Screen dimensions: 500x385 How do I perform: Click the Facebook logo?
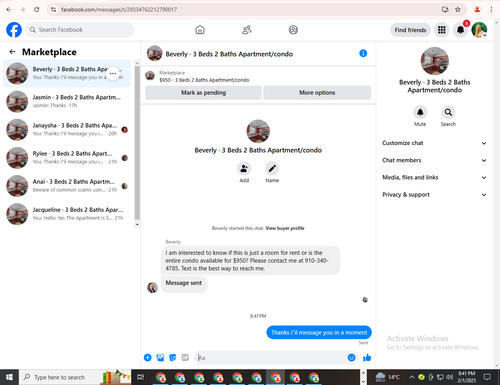click(14, 30)
